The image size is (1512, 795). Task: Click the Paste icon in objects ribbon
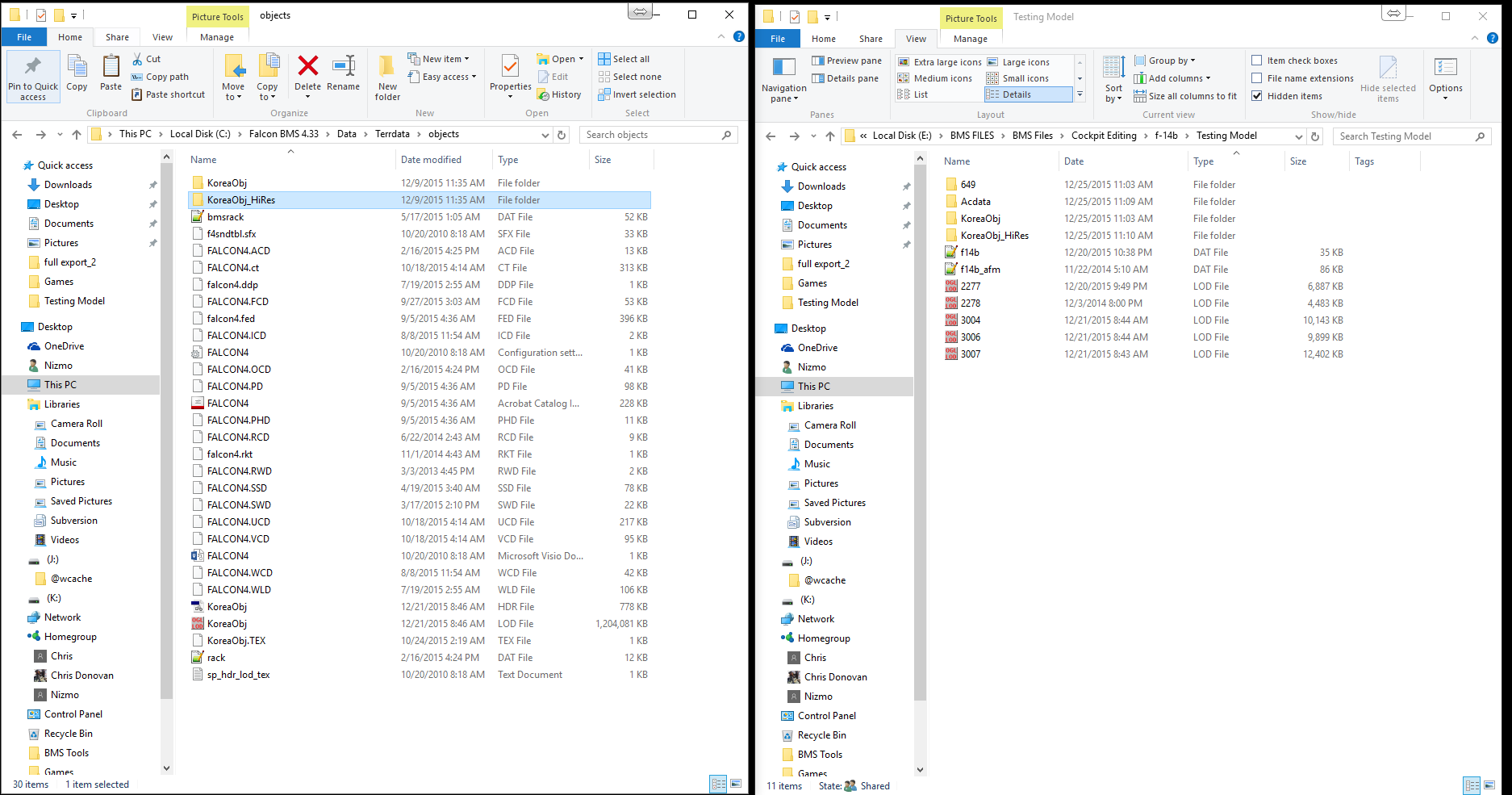pos(111,67)
